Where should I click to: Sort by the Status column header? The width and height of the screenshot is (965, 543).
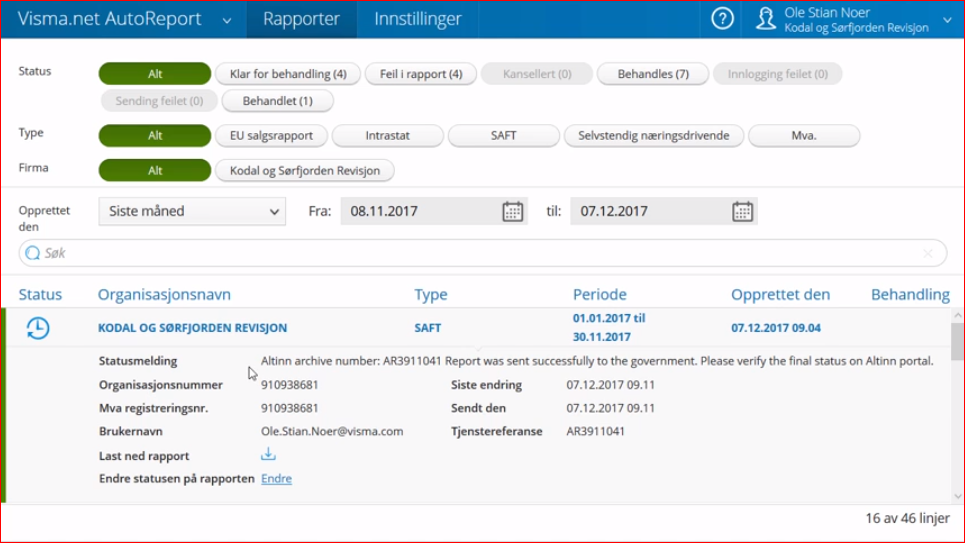[40, 294]
